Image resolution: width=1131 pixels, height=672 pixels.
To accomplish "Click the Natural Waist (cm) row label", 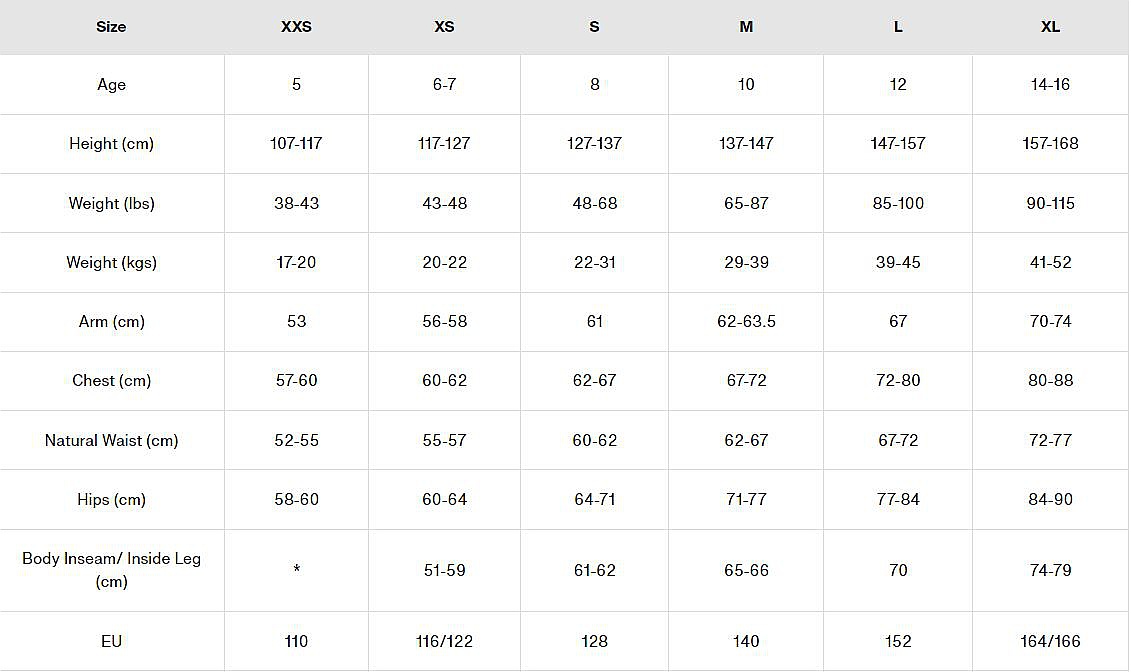I will [111, 441].
